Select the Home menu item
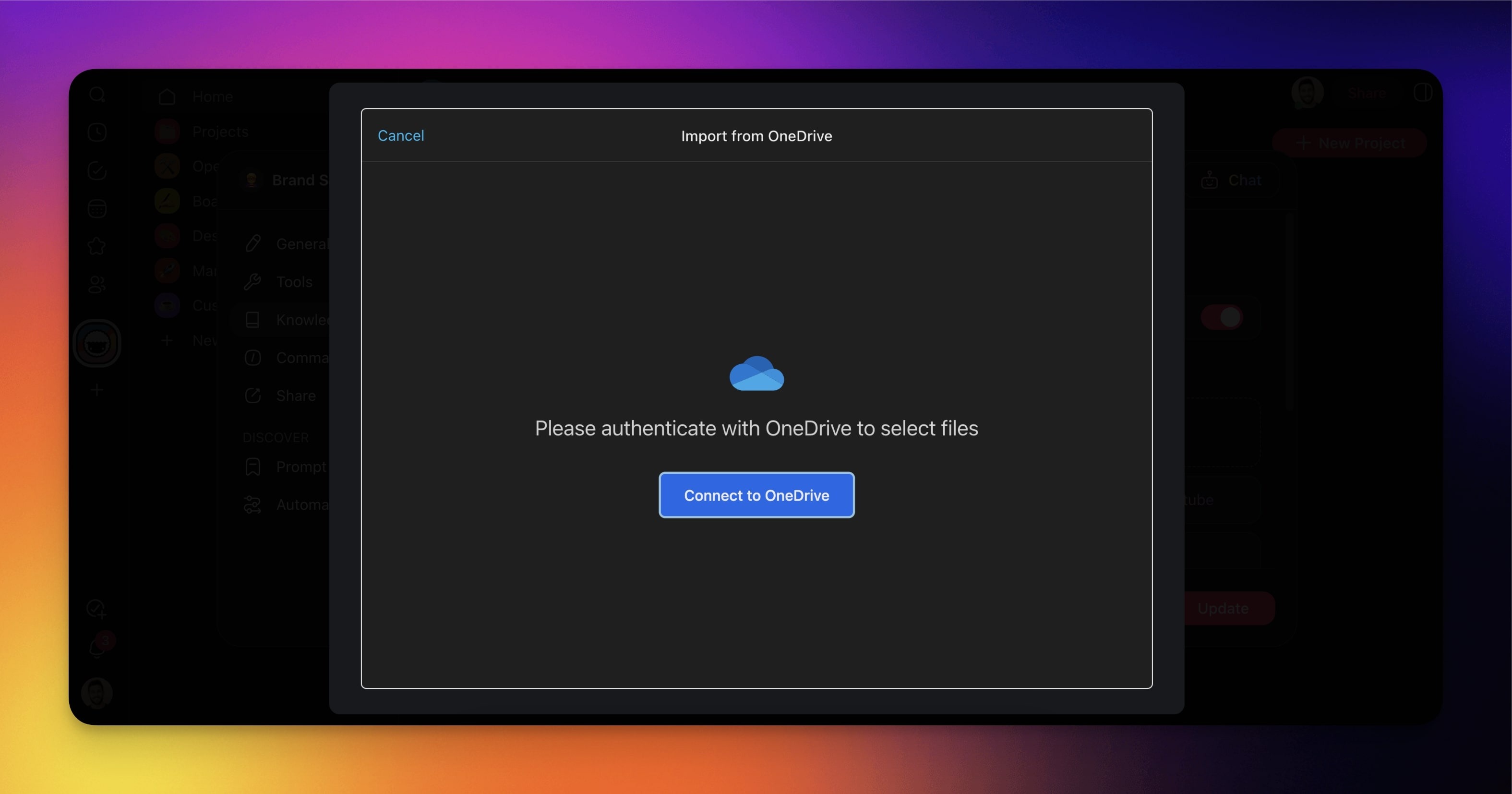Viewport: 1512px width, 794px height. [x=212, y=97]
